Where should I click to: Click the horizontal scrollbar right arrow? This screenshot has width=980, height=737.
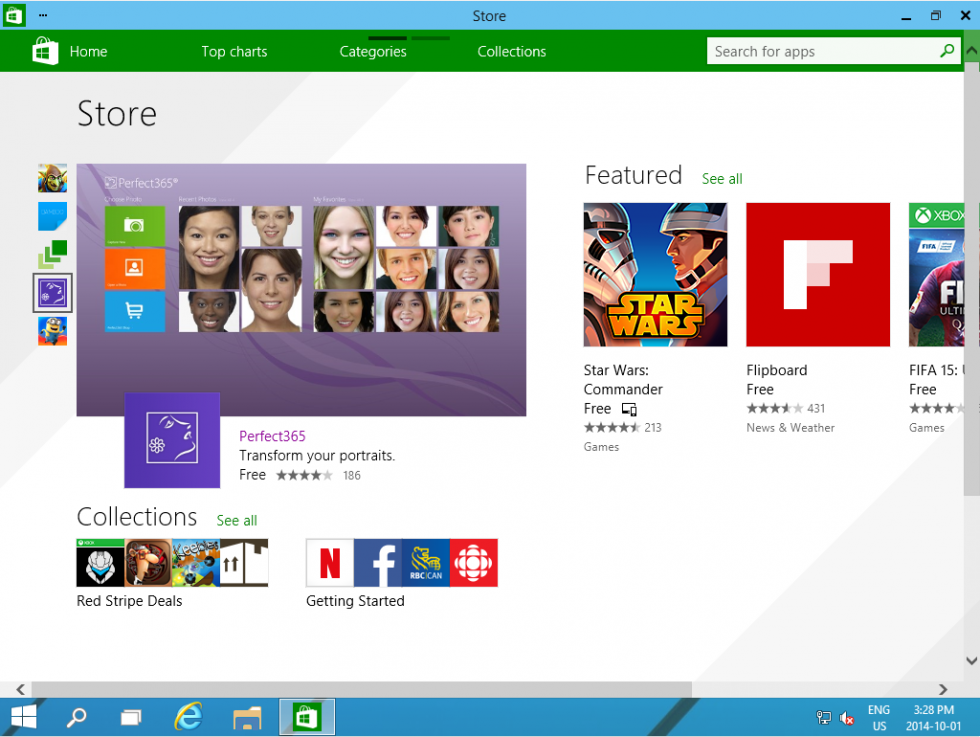click(942, 689)
